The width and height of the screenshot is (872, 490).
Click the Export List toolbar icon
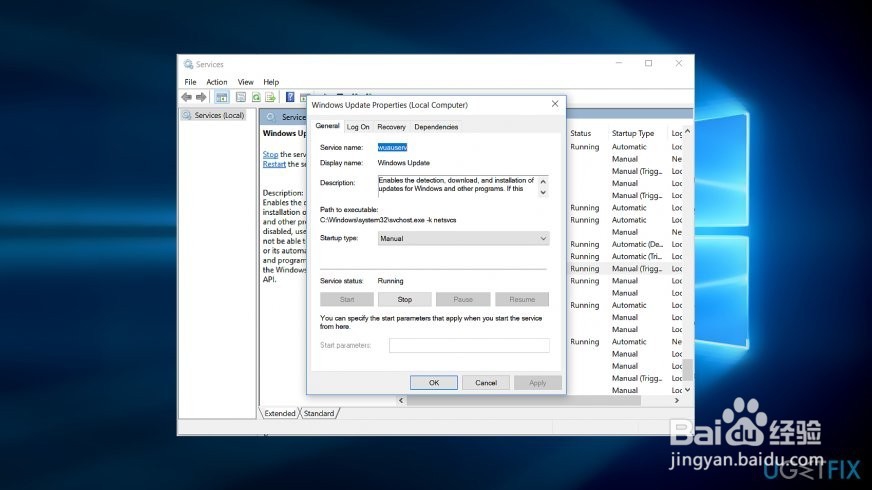click(x=270, y=97)
